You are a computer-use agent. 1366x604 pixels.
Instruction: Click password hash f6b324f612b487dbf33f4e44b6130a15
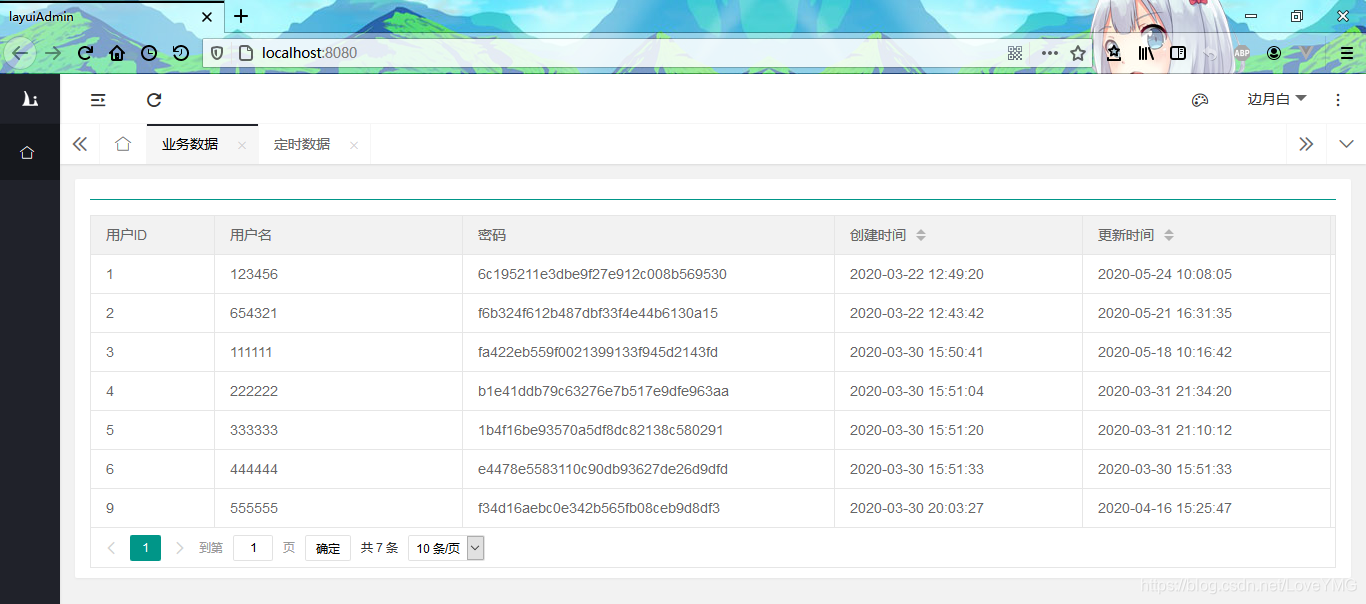(598, 313)
